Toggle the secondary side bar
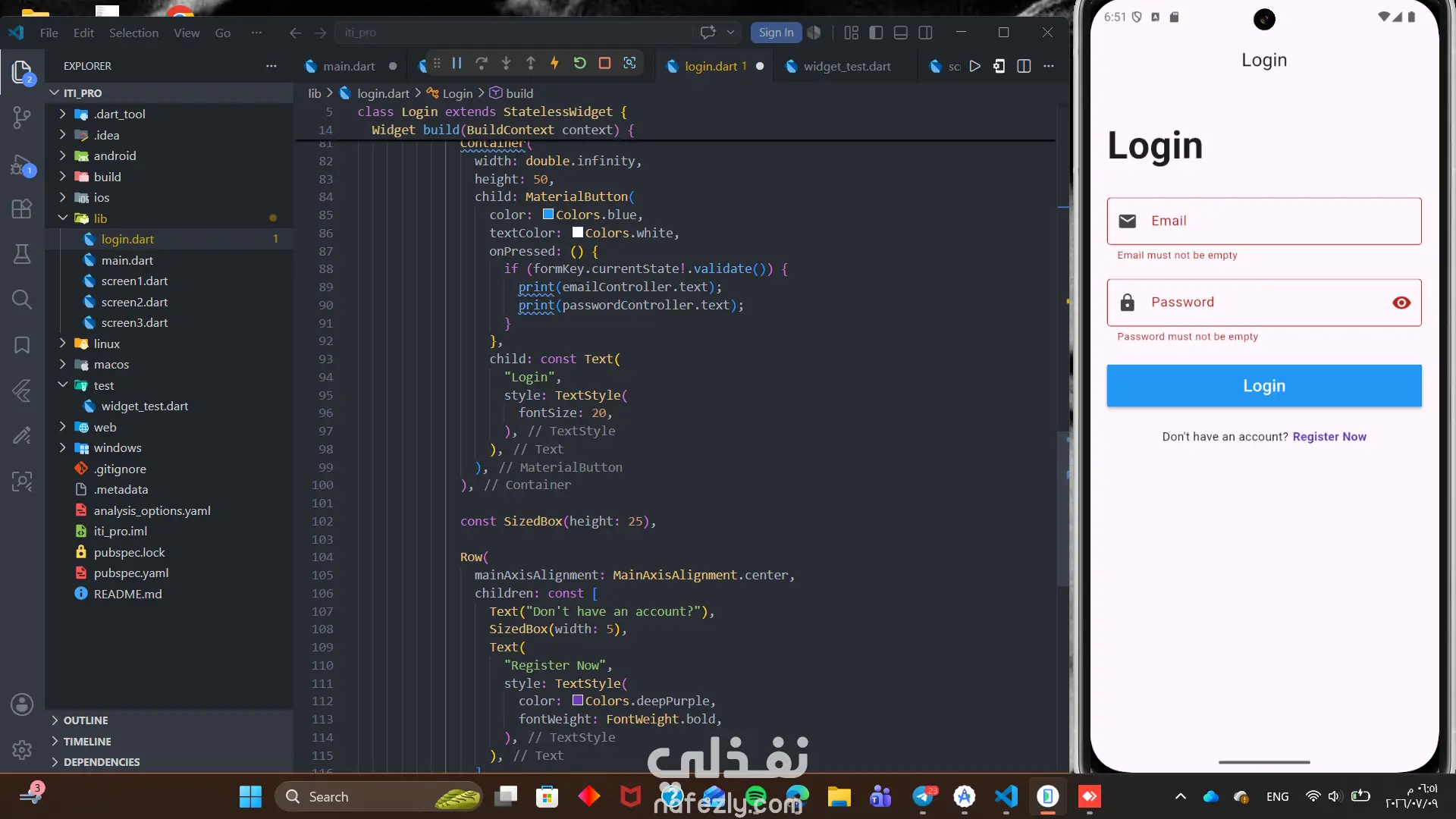The height and width of the screenshot is (819, 1456). [x=925, y=33]
